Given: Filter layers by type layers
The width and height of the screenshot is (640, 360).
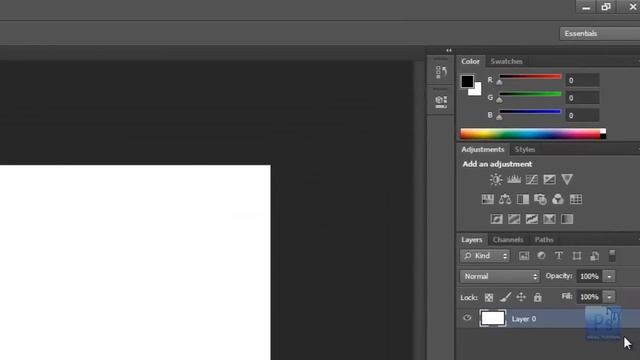Looking at the screenshot, I should 559,256.
